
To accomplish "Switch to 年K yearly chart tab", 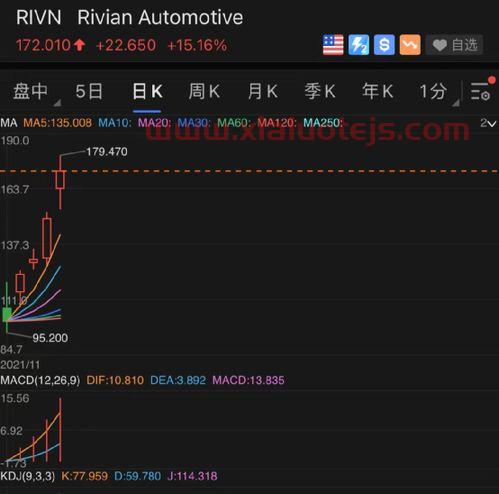I will point(378,91).
